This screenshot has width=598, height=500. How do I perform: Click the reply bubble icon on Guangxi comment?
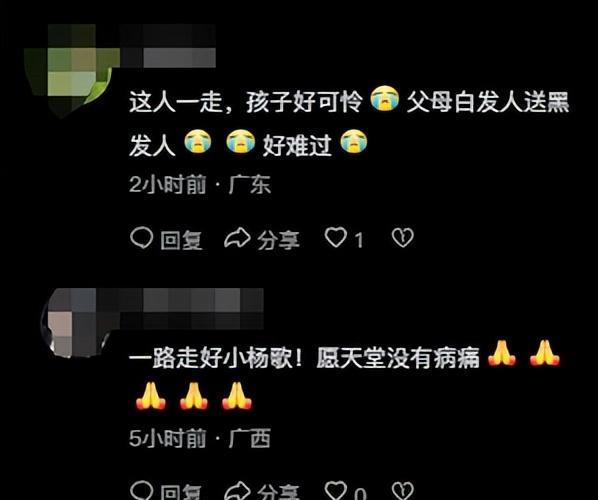[141, 490]
